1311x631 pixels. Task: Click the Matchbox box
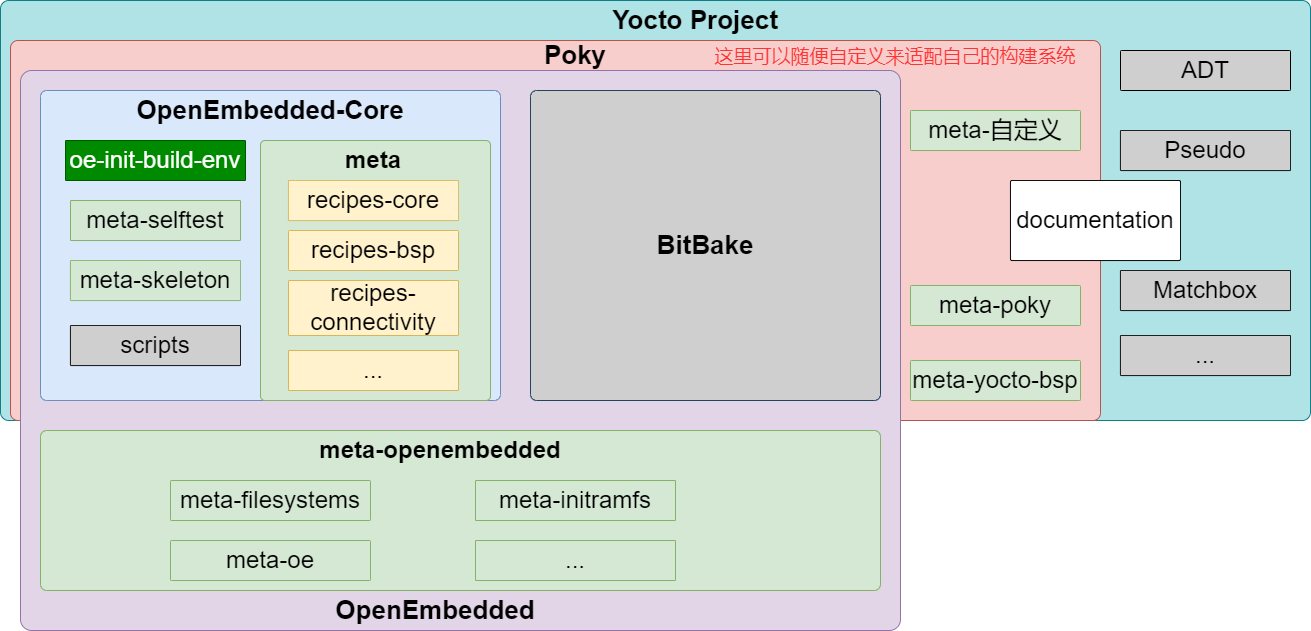pyautogui.click(x=1205, y=290)
